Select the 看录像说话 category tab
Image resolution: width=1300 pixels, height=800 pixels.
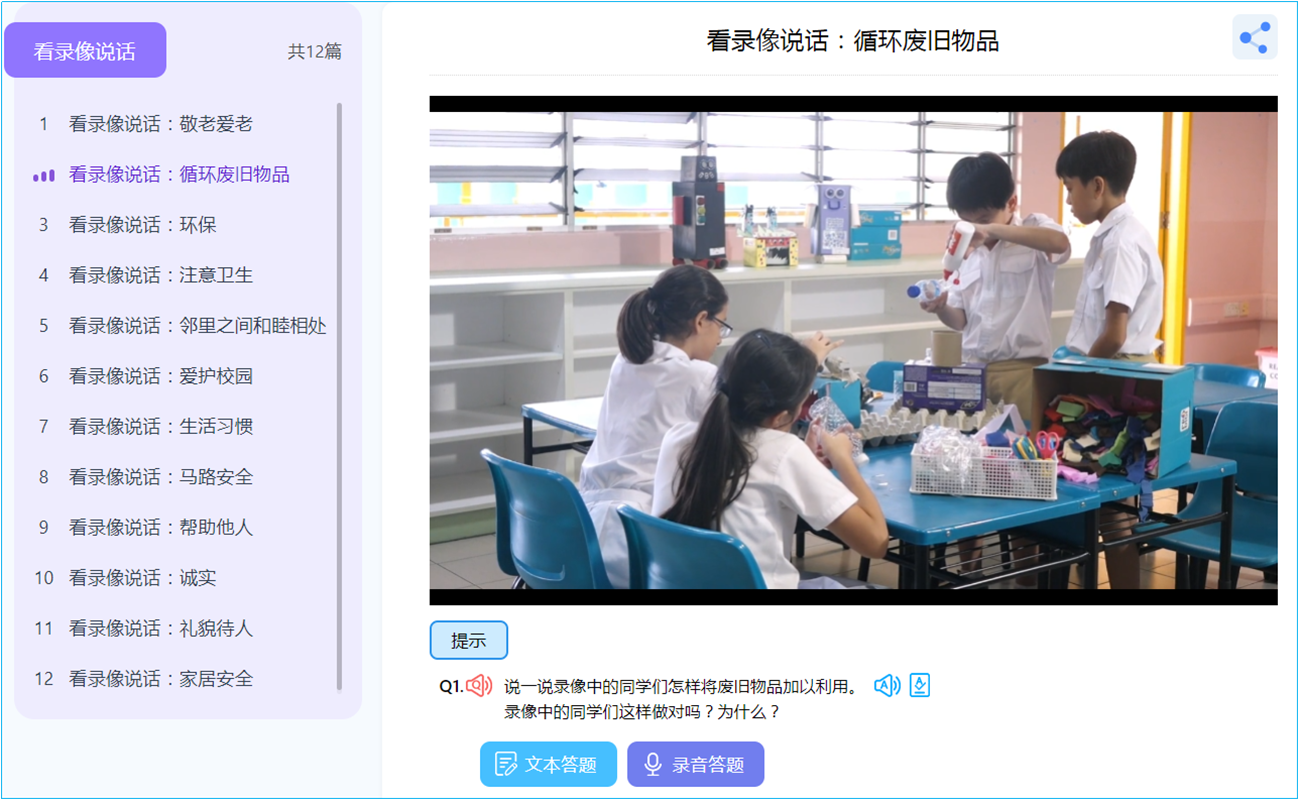click(x=85, y=51)
